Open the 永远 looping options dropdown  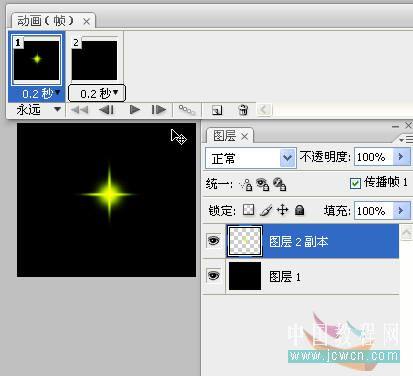(x=38, y=109)
